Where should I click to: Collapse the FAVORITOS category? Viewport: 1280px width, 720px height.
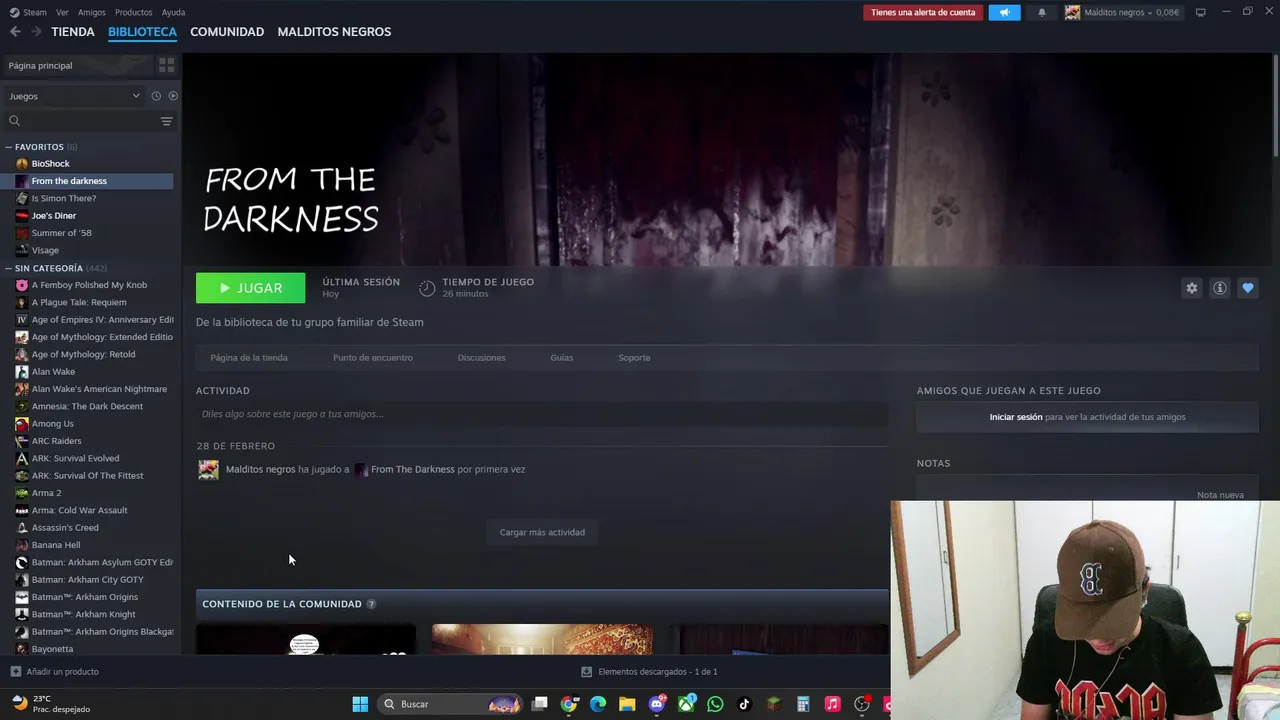point(9,147)
